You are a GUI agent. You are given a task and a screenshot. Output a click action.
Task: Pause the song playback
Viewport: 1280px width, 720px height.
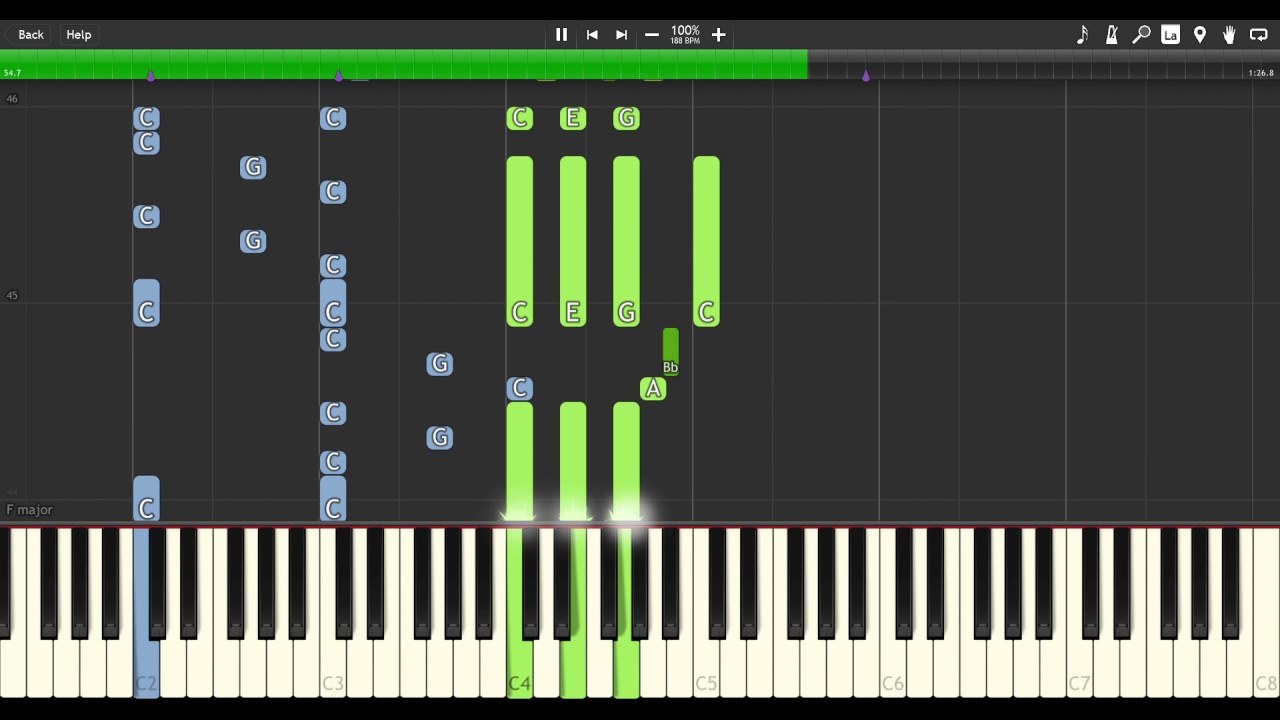[561, 35]
